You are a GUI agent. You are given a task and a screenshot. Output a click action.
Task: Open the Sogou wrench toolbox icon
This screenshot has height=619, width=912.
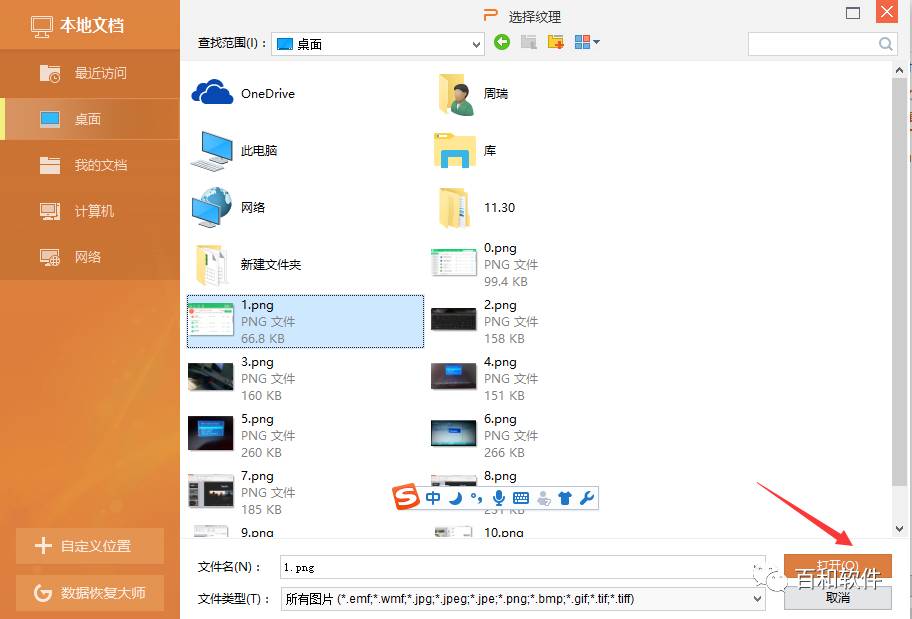pos(586,498)
